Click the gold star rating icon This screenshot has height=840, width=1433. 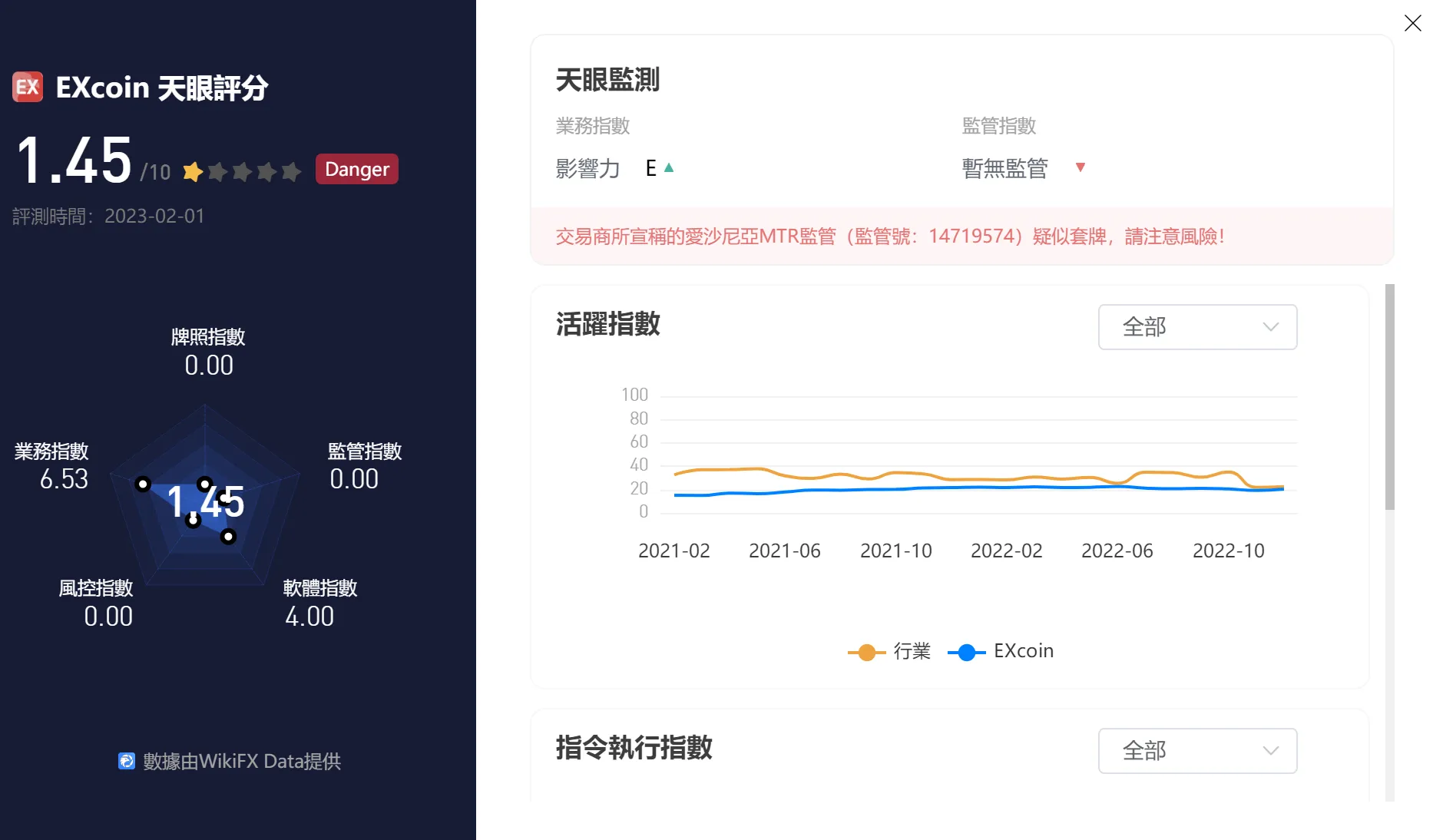193,171
